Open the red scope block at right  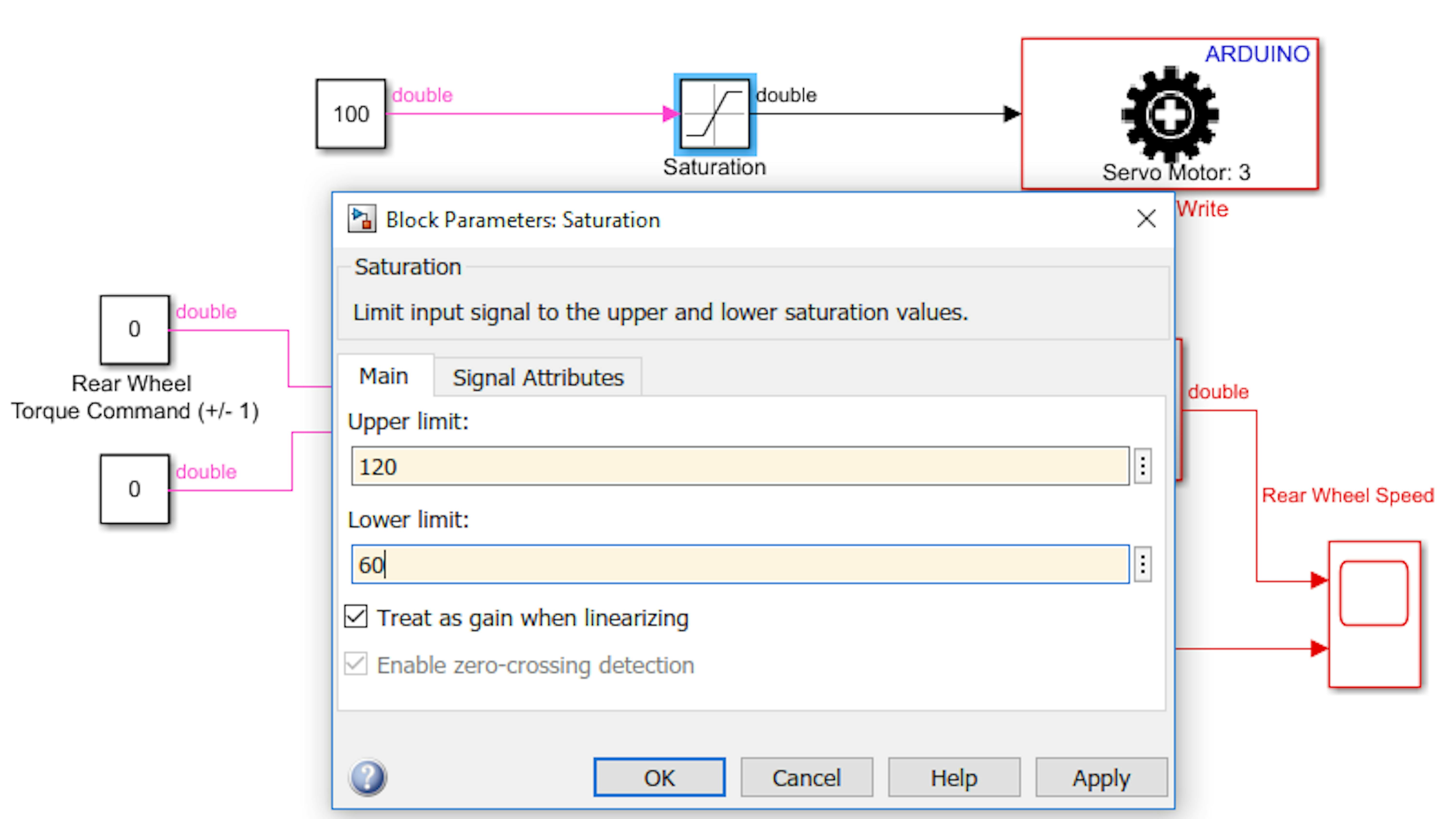coord(1375,614)
